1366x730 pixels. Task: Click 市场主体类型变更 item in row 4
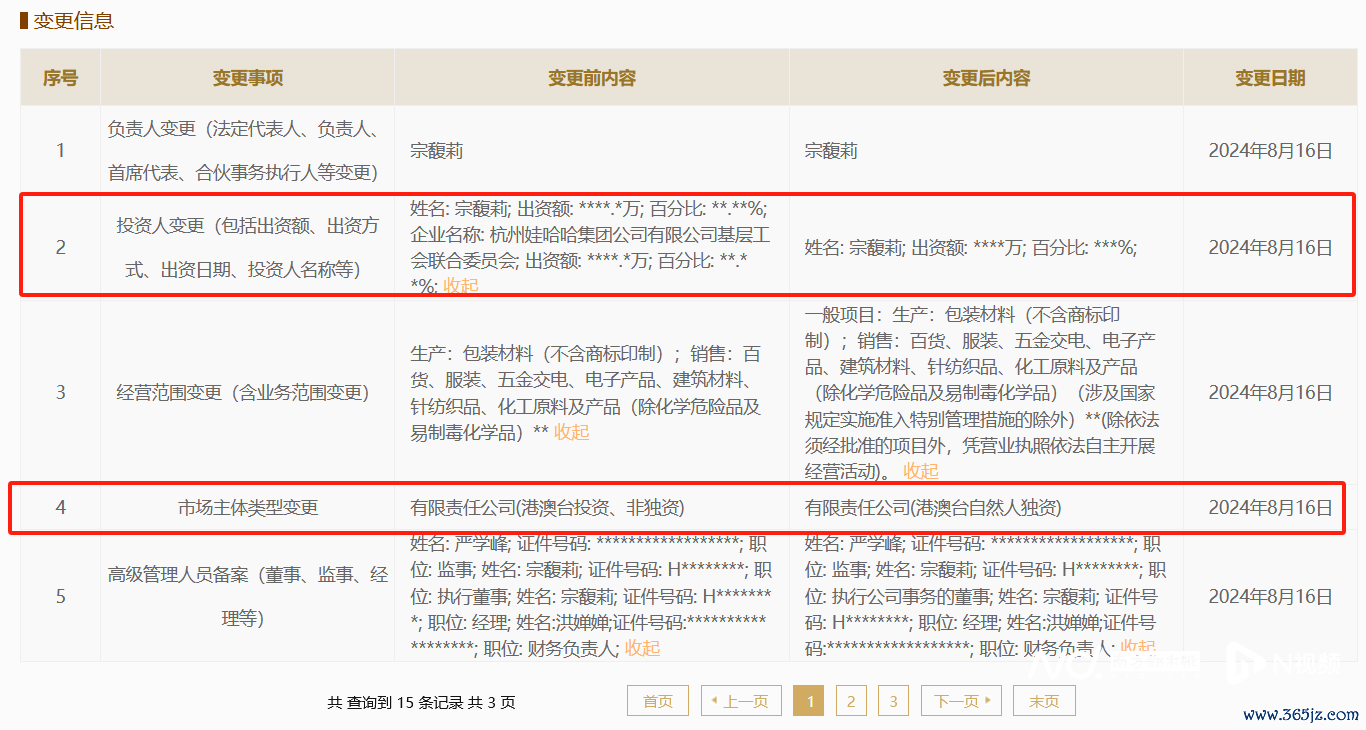coord(248,508)
